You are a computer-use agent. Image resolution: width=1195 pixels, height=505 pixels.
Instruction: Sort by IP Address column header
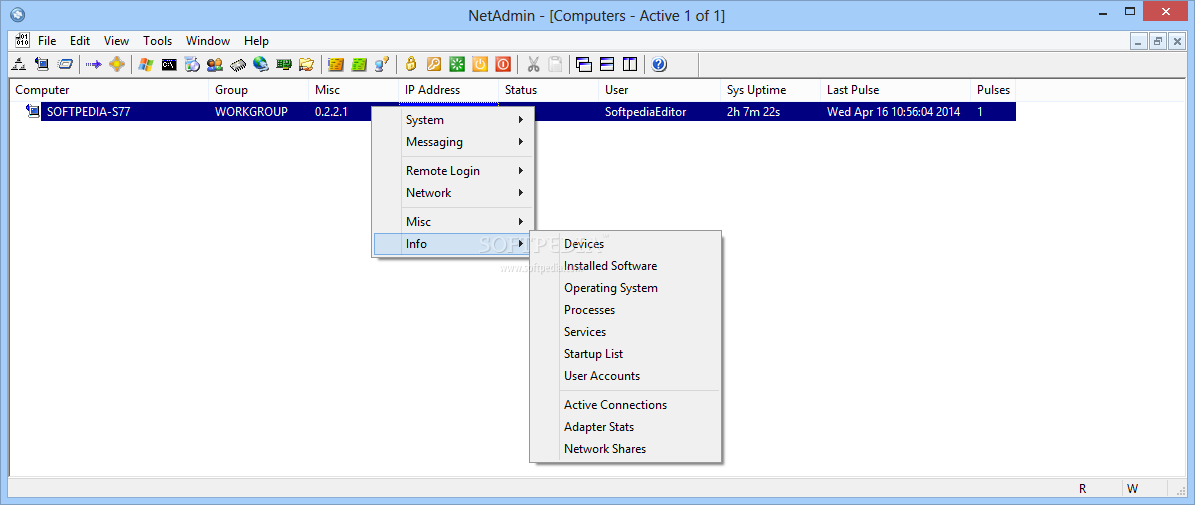448,90
